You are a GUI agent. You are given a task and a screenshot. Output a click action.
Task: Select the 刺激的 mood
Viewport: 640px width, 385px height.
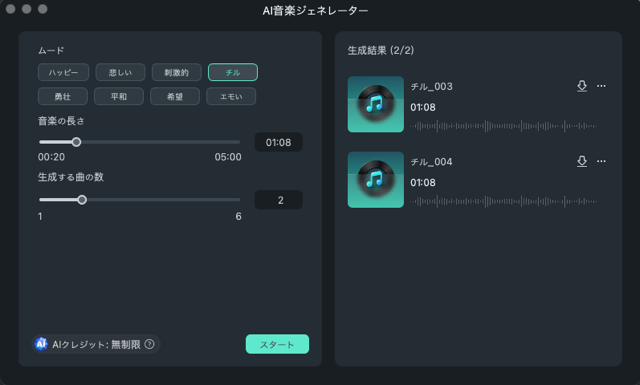(176, 72)
